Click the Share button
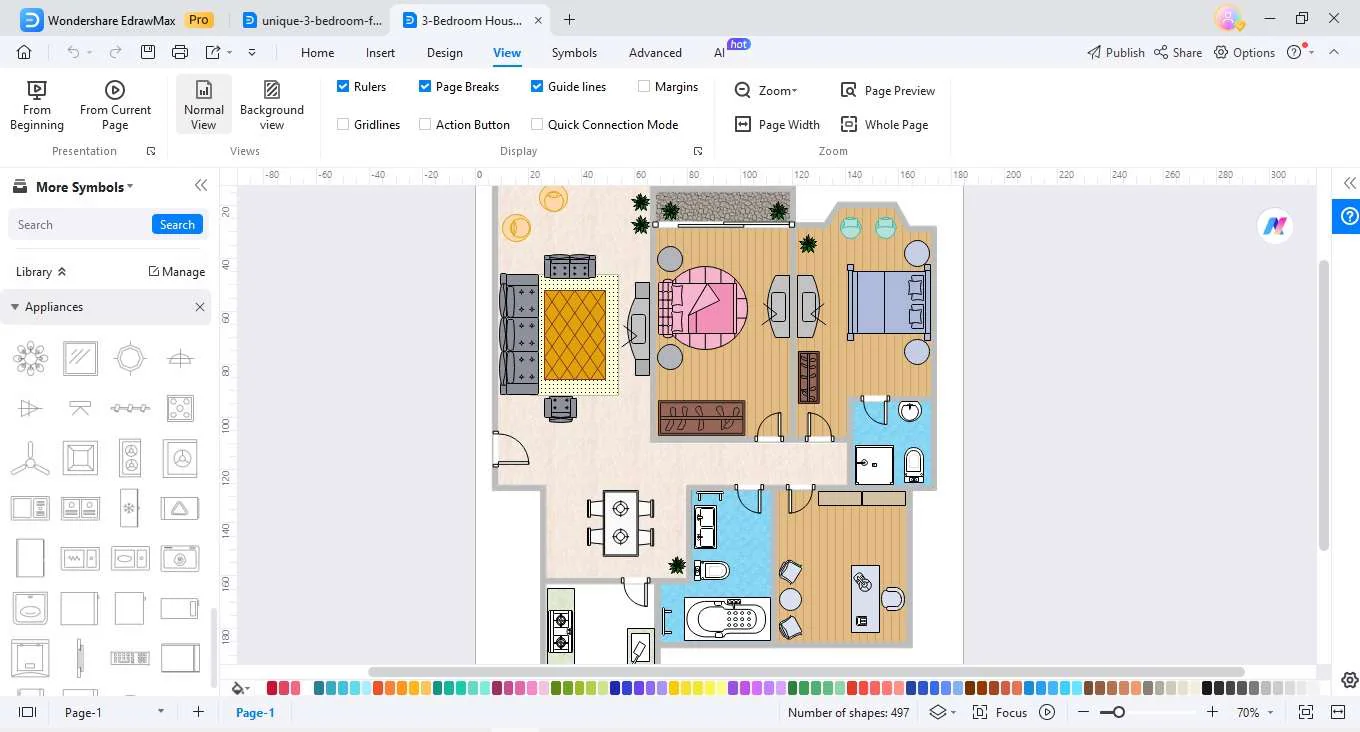 (x=1177, y=53)
